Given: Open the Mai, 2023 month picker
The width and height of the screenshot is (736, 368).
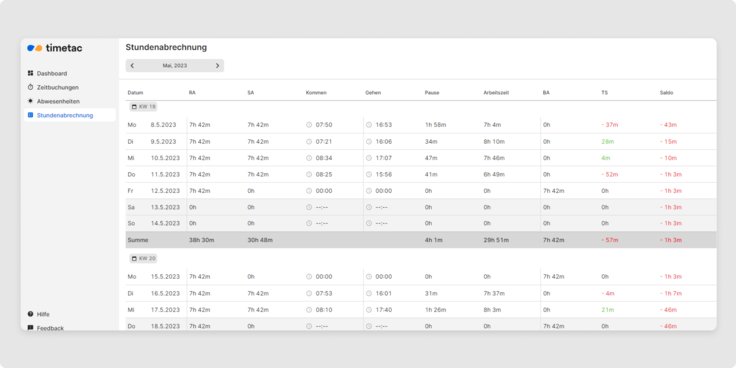Looking at the screenshot, I should point(175,66).
